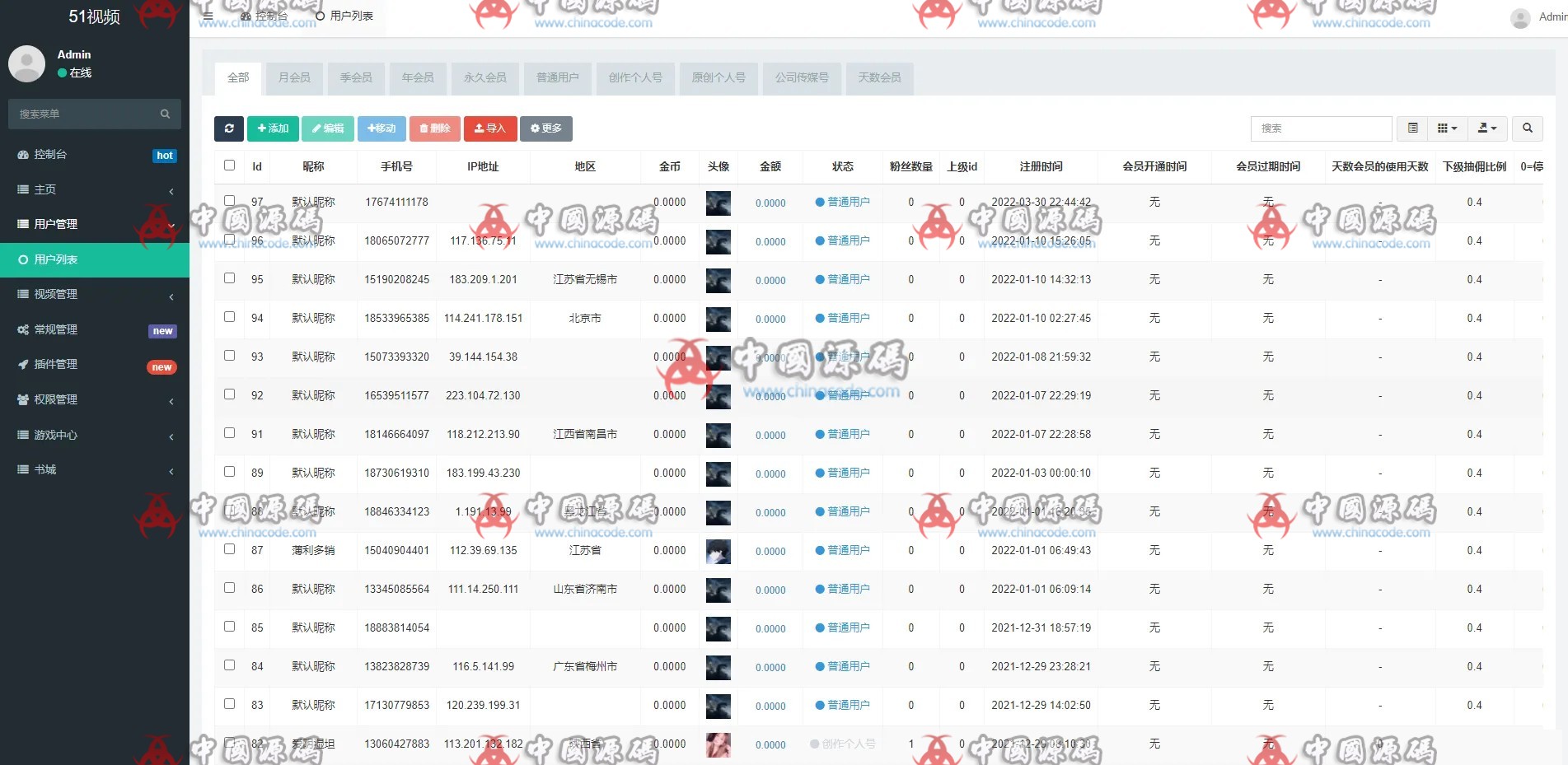Open the export data dropdown
Image resolution: width=1568 pixels, height=765 pixels.
pos(1487,128)
